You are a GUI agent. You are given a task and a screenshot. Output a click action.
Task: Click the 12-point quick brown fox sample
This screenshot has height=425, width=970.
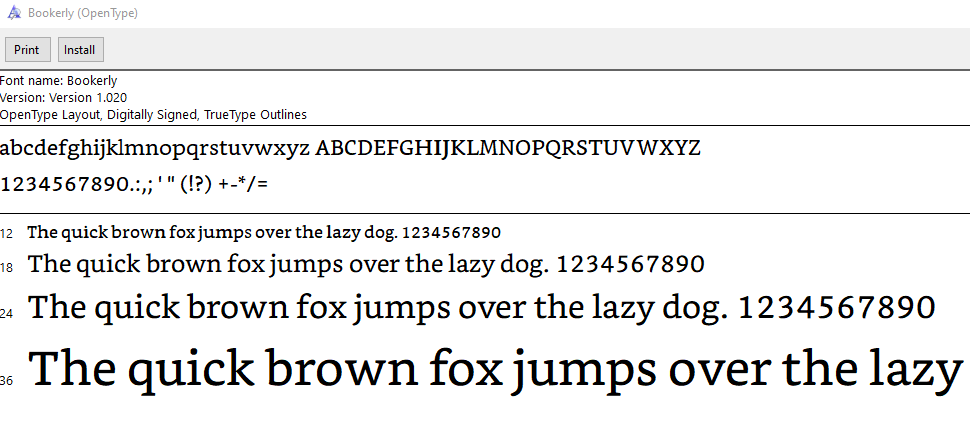(x=264, y=233)
